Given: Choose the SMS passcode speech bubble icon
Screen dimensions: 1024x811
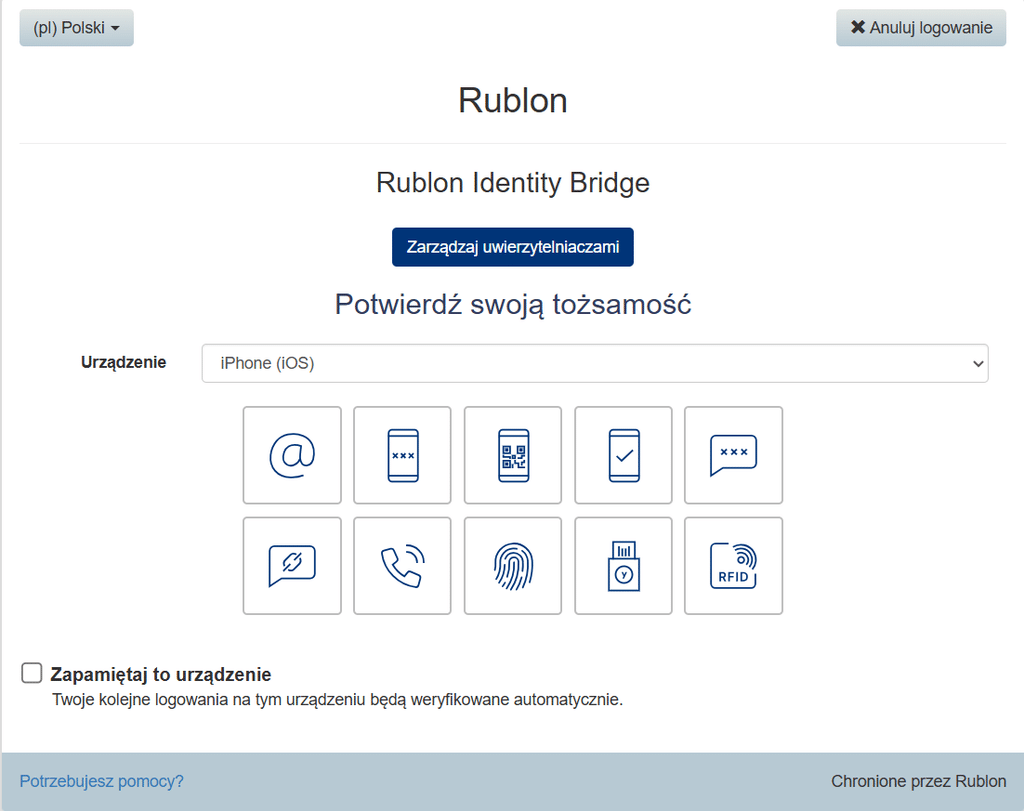Looking at the screenshot, I should pos(733,455).
